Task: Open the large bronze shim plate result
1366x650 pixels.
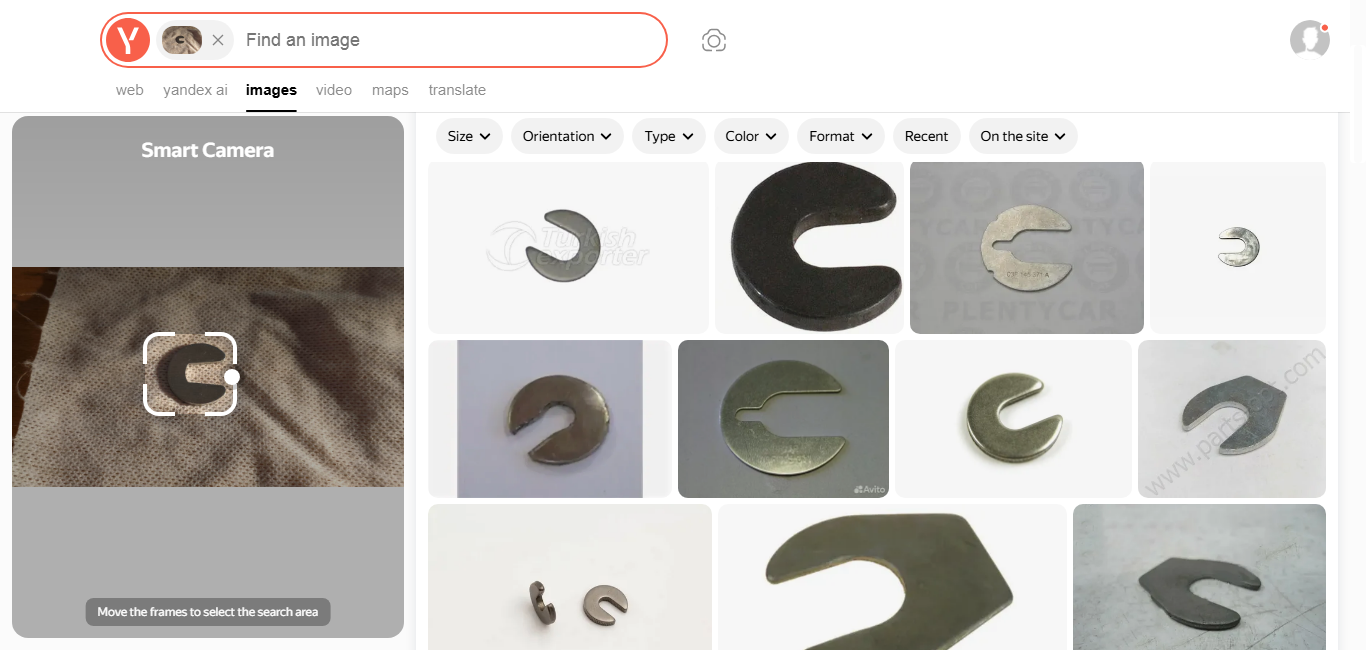Action: pos(892,577)
